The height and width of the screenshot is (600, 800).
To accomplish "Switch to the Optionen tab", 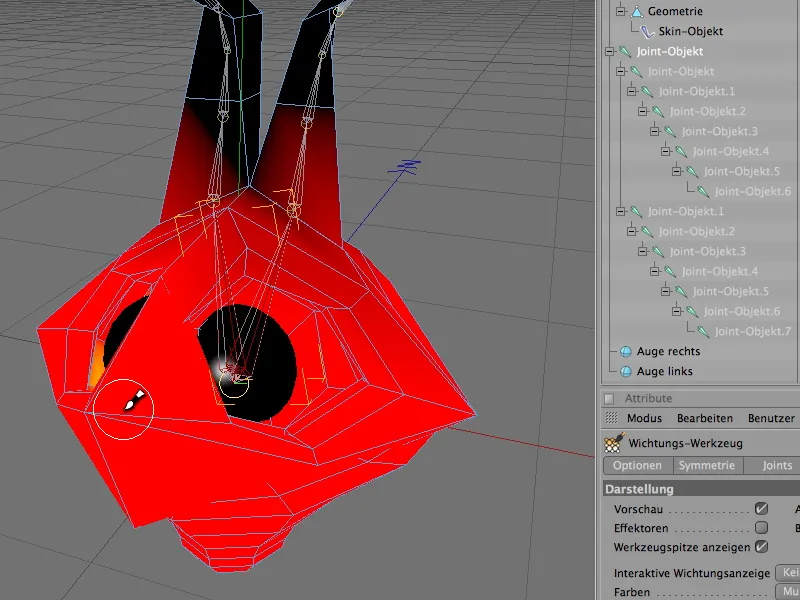I will click(638, 465).
